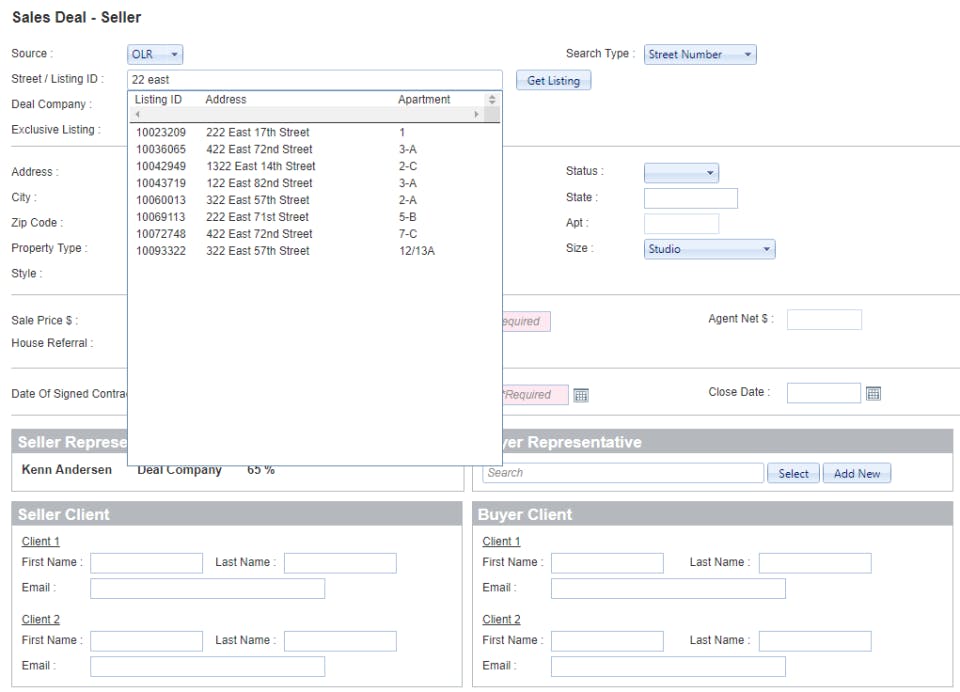Viewport: 960px width, 692px height.
Task: Focus the Street / Listing ID field containing 22 east
Action: click(315, 80)
